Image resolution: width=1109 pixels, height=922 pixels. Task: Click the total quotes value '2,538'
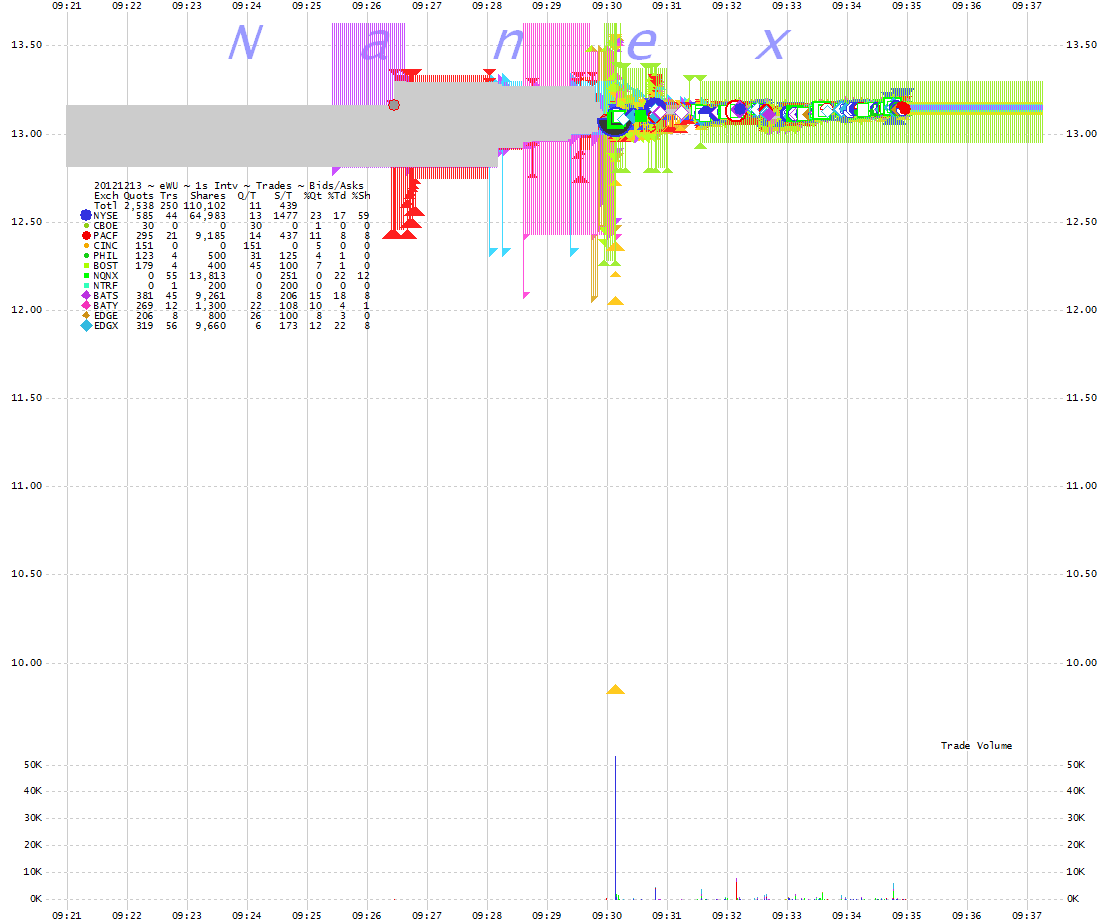(x=139, y=206)
